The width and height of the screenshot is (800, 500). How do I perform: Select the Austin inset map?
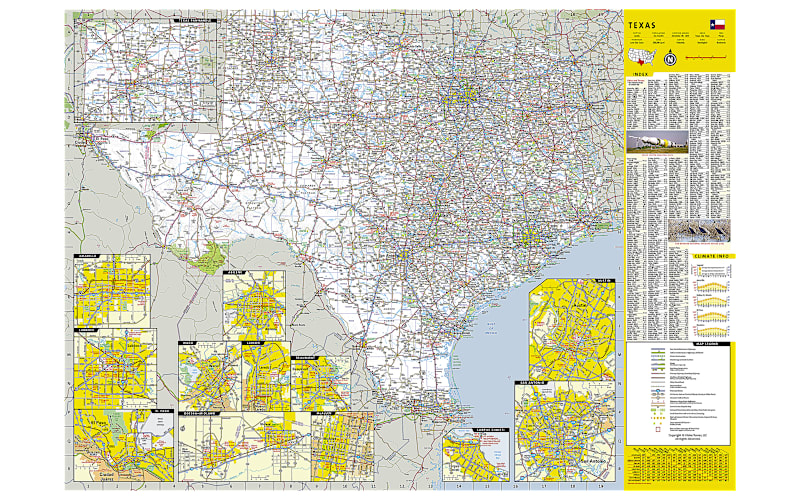pos(572,329)
